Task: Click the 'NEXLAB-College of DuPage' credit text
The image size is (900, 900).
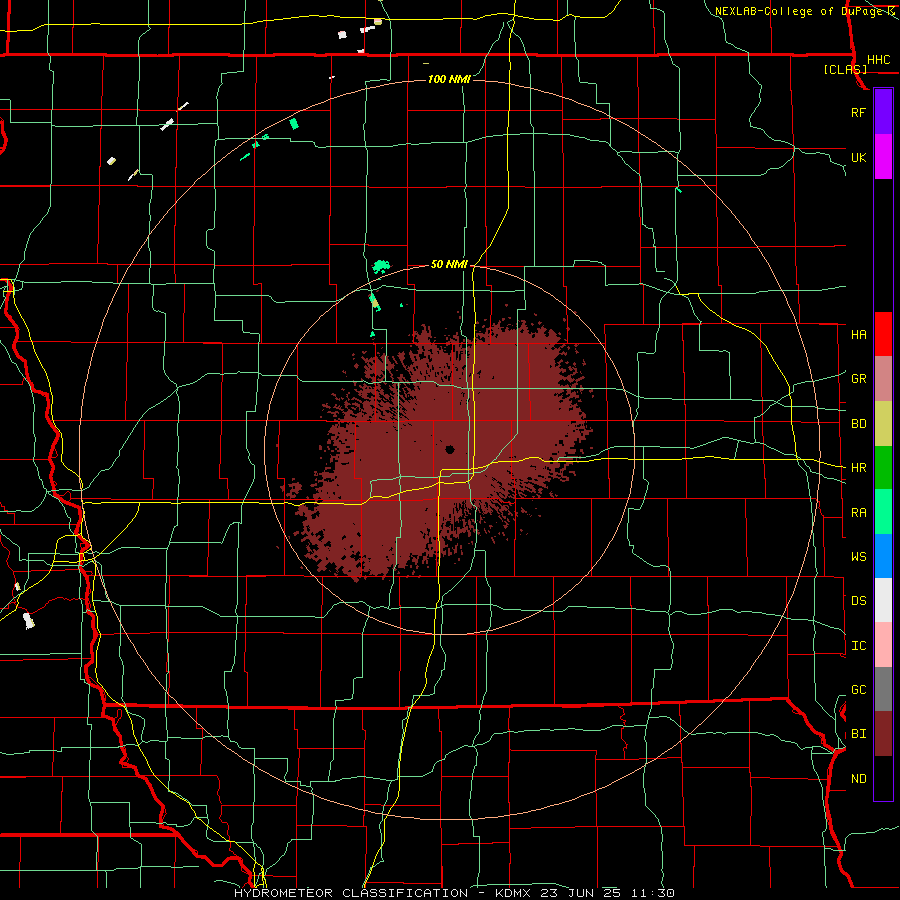Action: tap(798, 11)
